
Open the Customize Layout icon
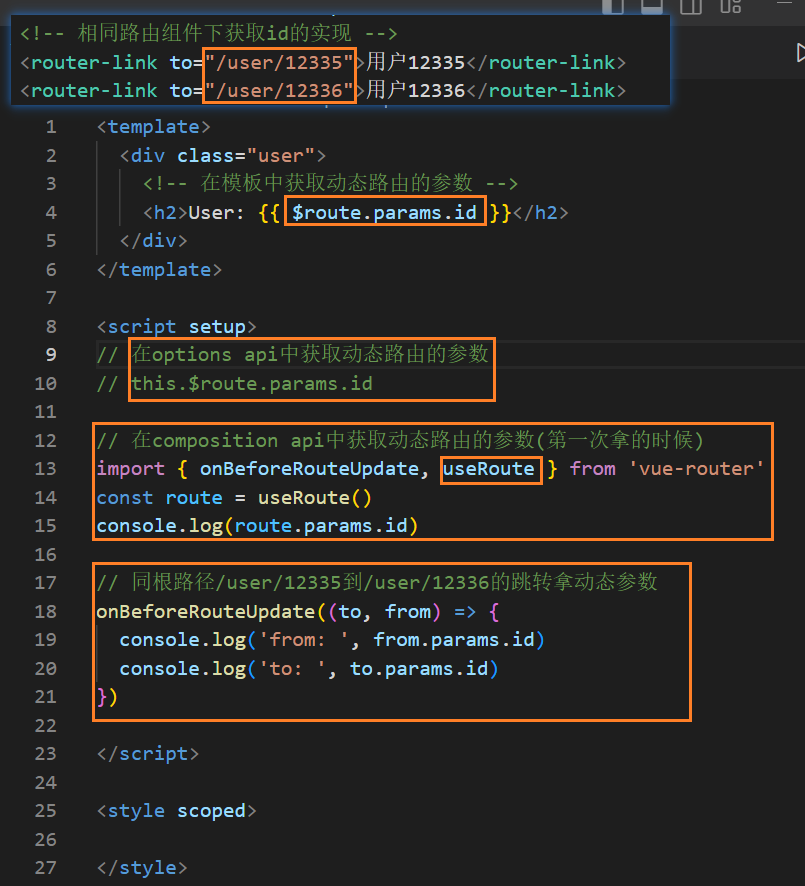click(x=730, y=6)
